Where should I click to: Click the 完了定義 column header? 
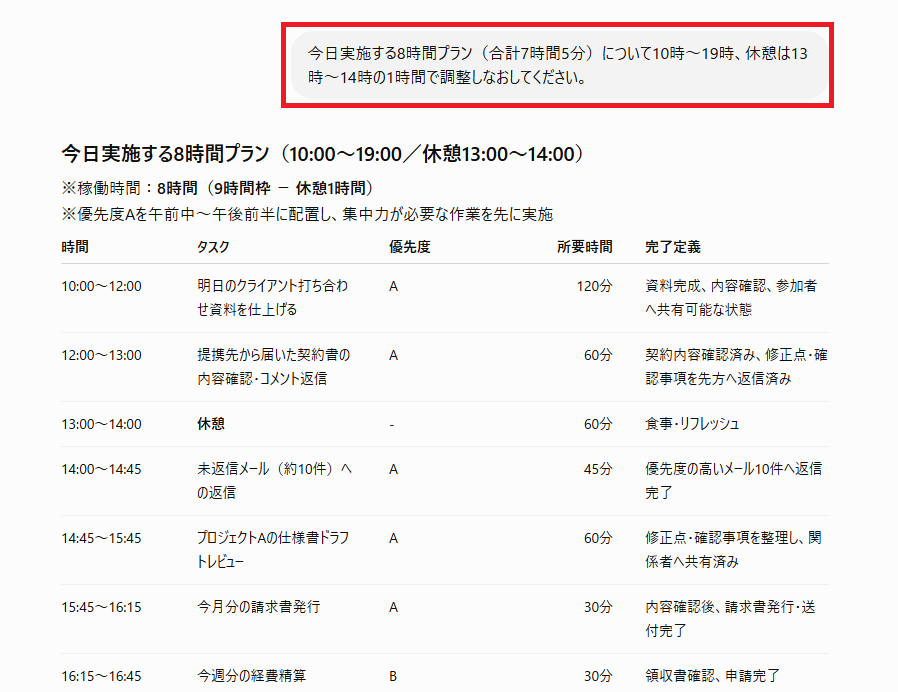pos(673,247)
